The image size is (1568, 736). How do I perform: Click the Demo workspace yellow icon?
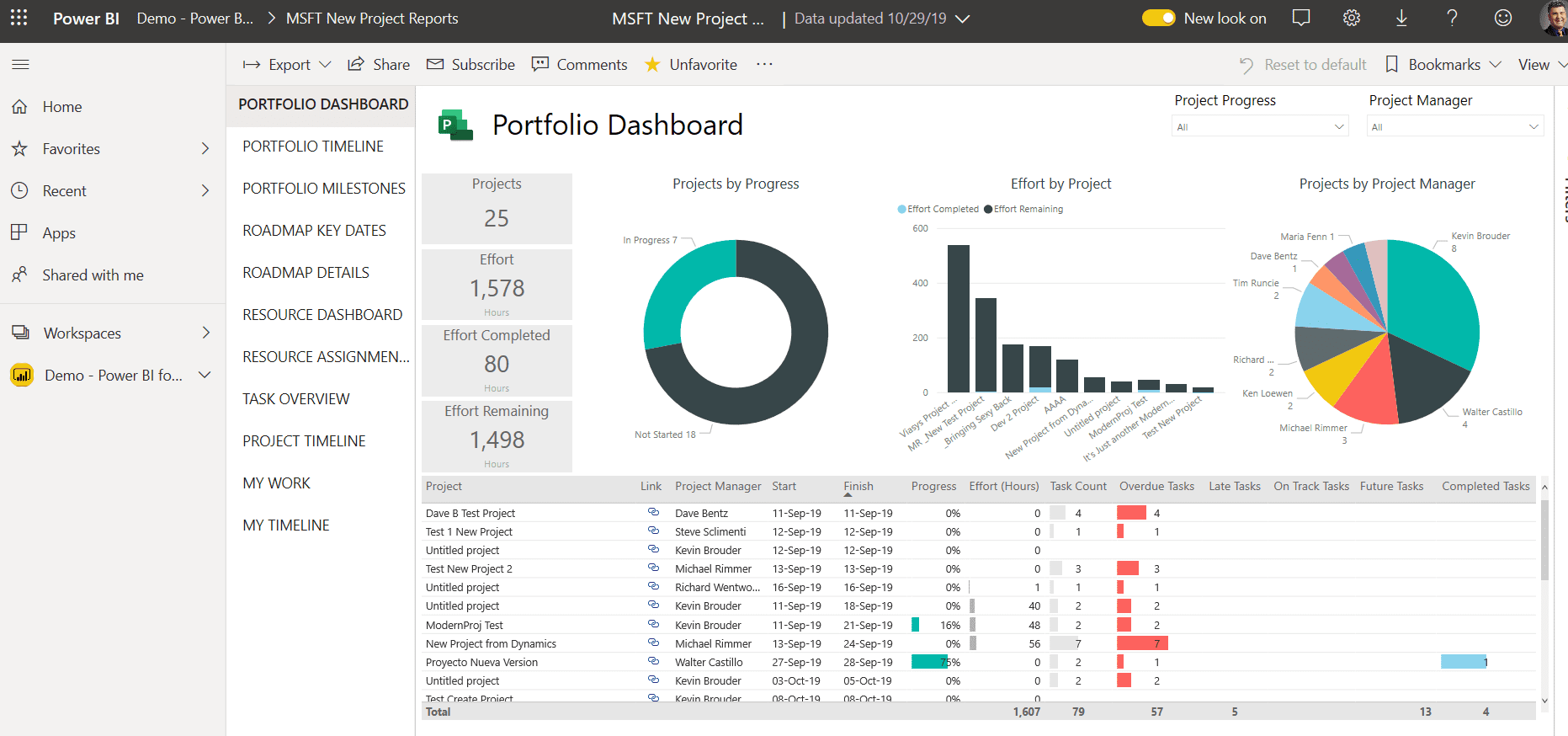(21, 375)
